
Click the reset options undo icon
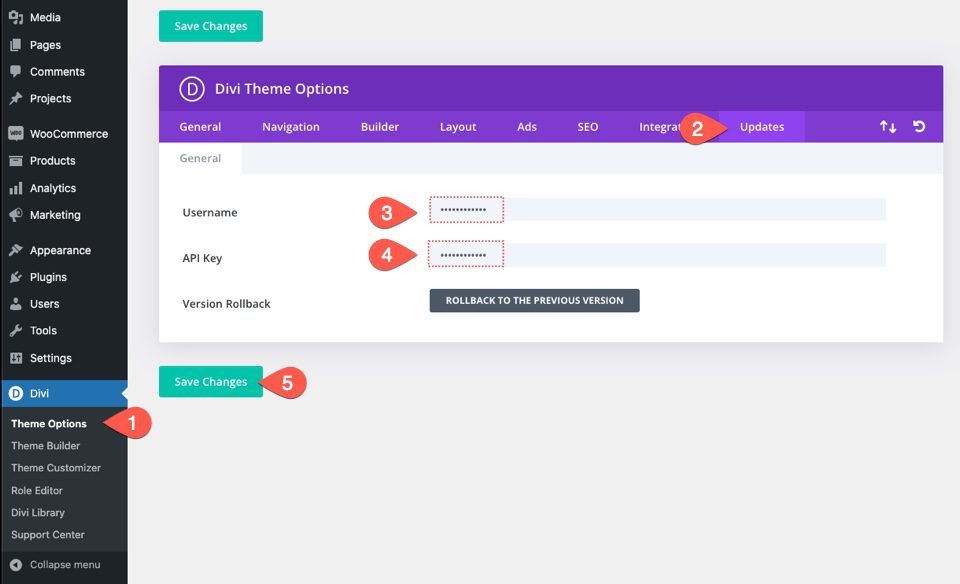click(919, 127)
